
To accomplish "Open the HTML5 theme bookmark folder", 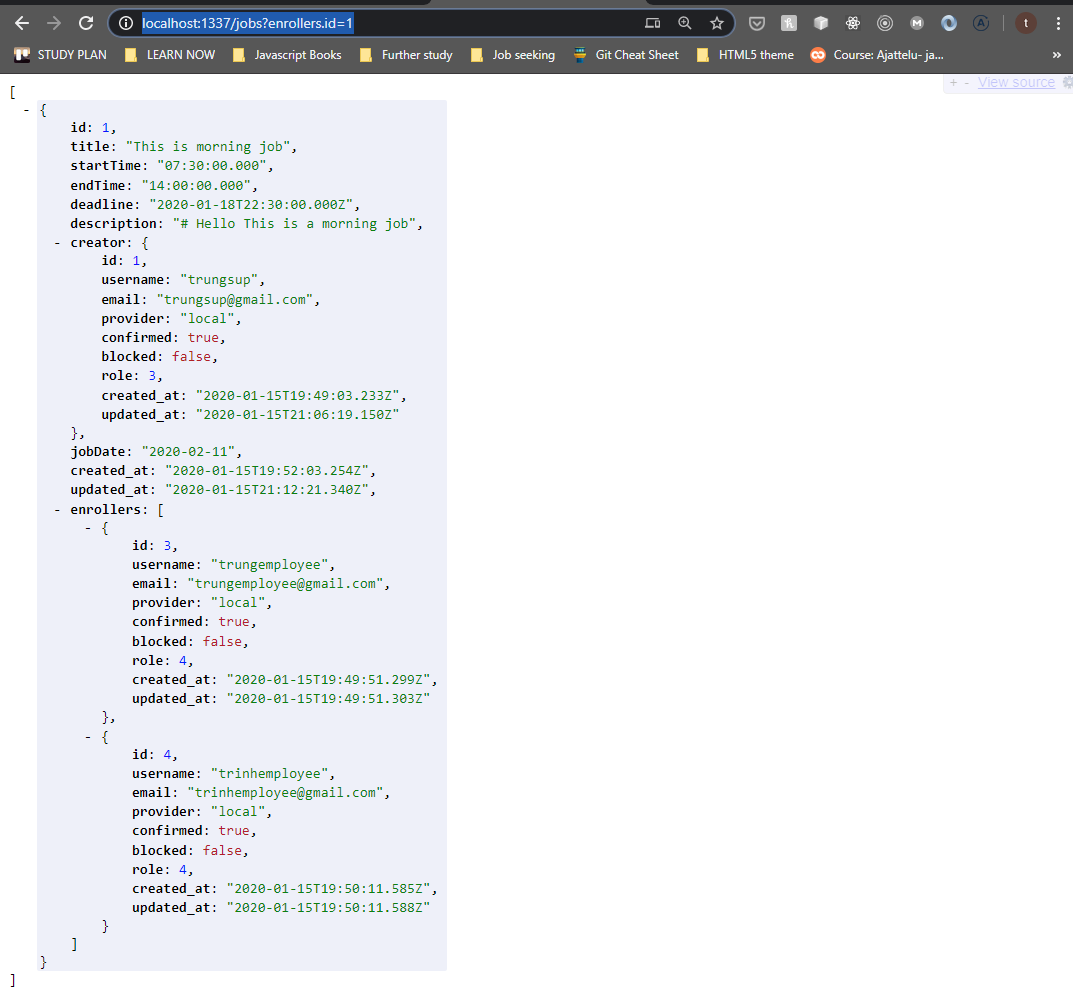I will (745, 55).
